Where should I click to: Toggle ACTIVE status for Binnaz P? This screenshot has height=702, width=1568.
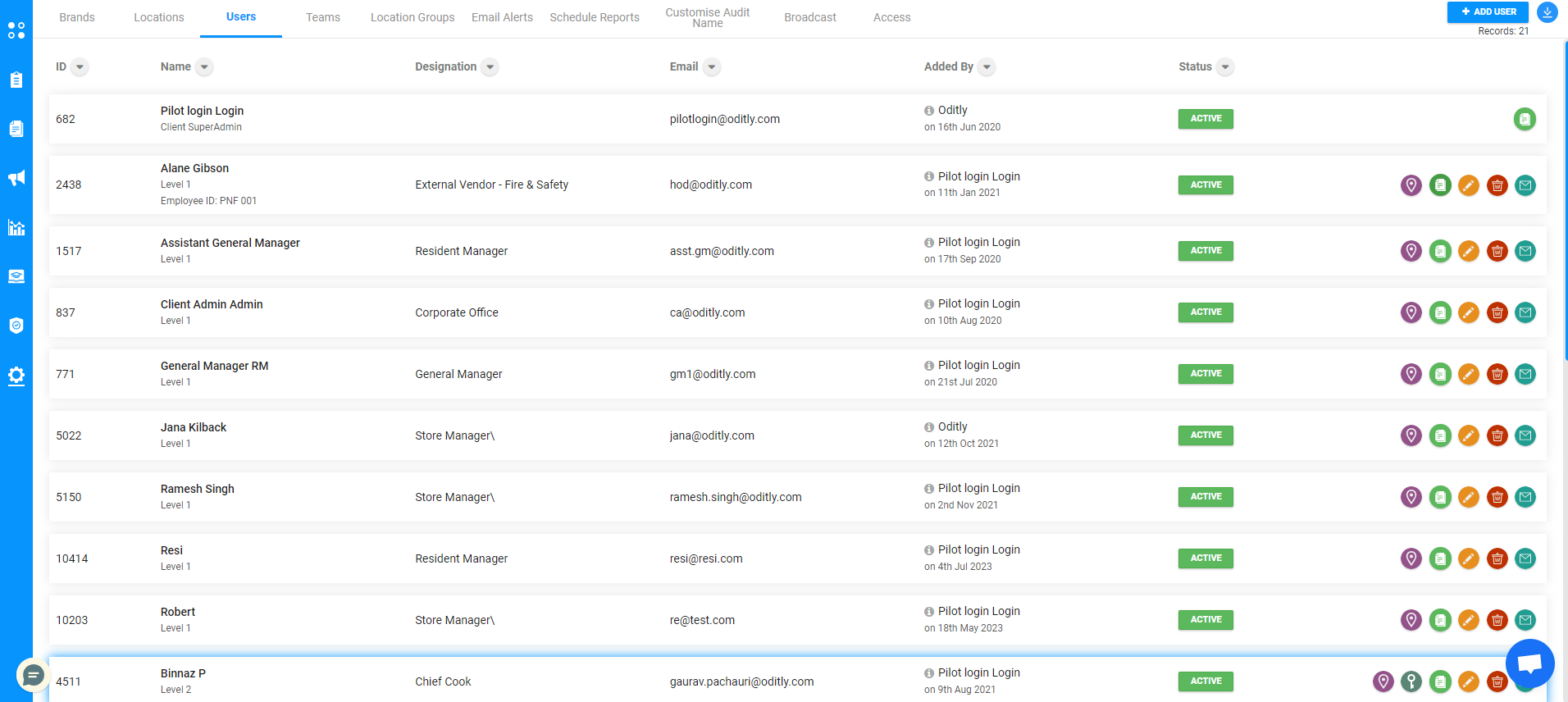coord(1206,681)
